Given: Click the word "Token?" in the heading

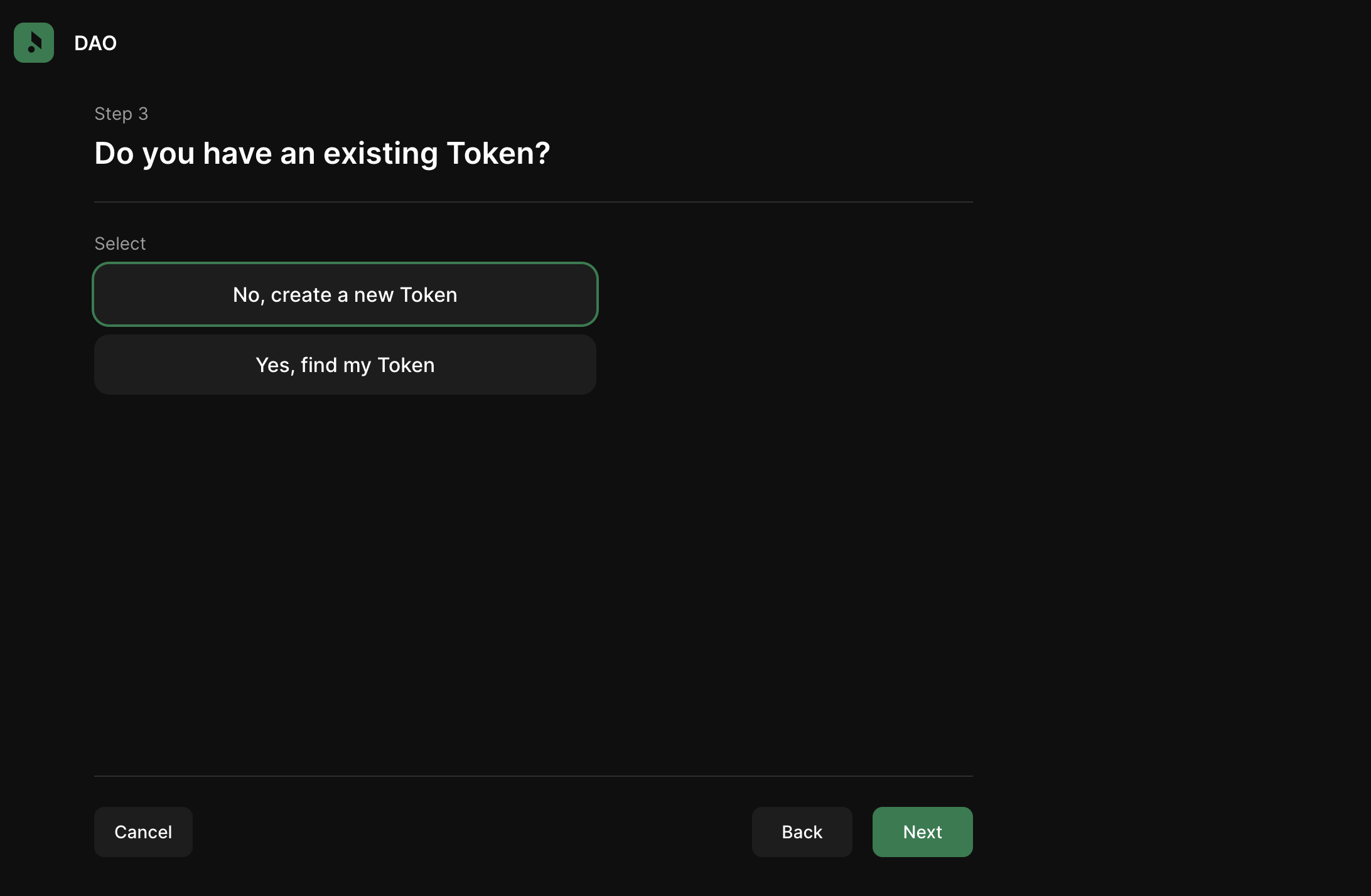Looking at the screenshot, I should click(498, 154).
